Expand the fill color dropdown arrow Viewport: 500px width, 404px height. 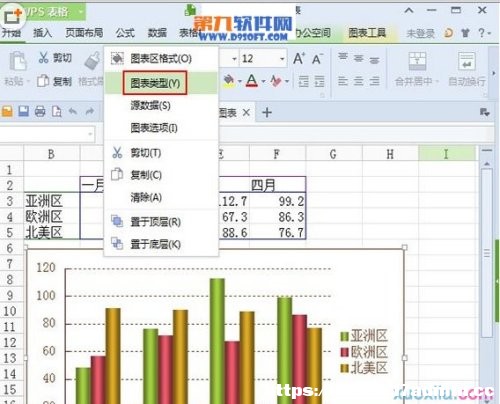pos(239,81)
